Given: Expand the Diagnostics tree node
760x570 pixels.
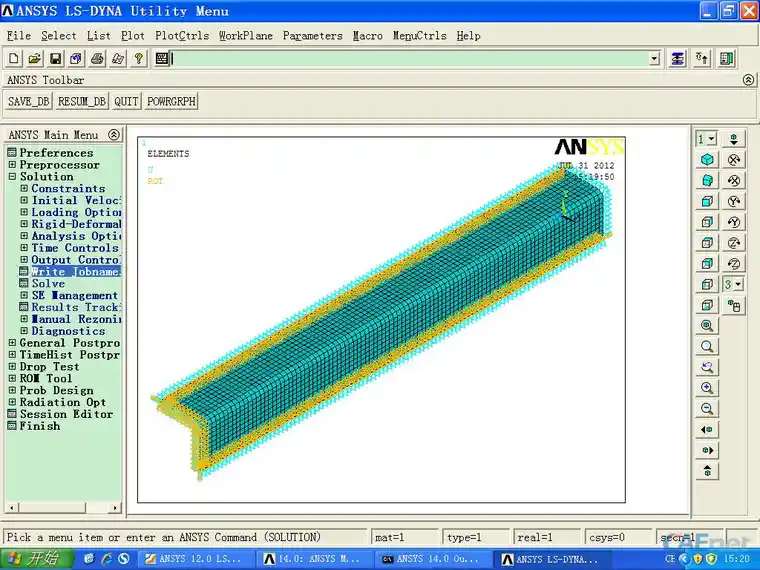Looking at the screenshot, I should coord(24,331).
